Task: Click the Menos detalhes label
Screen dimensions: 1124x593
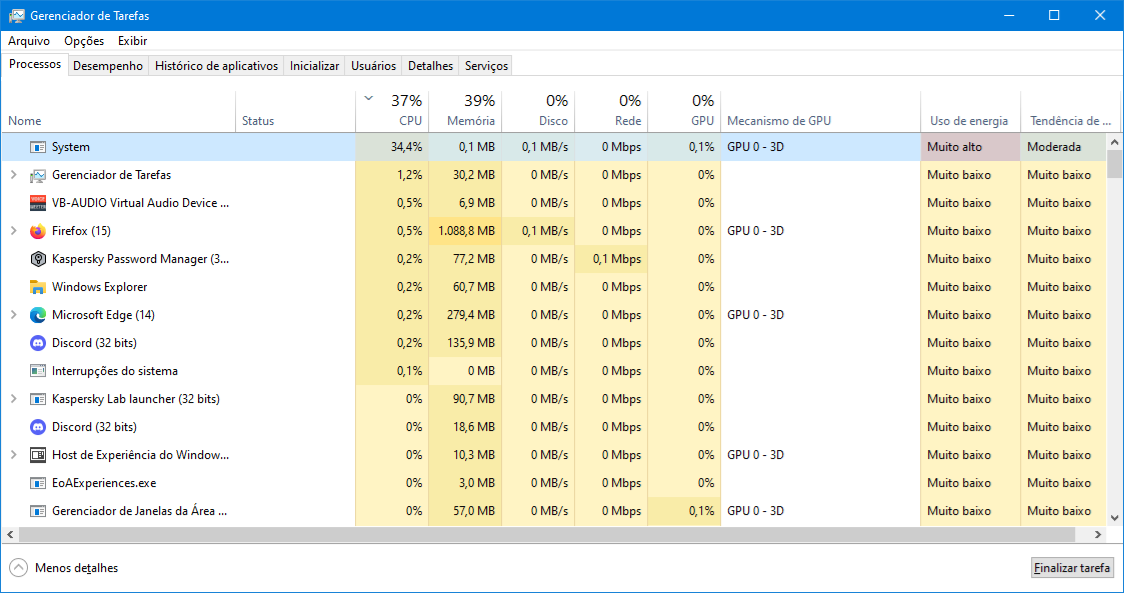Action: coord(77,568)
